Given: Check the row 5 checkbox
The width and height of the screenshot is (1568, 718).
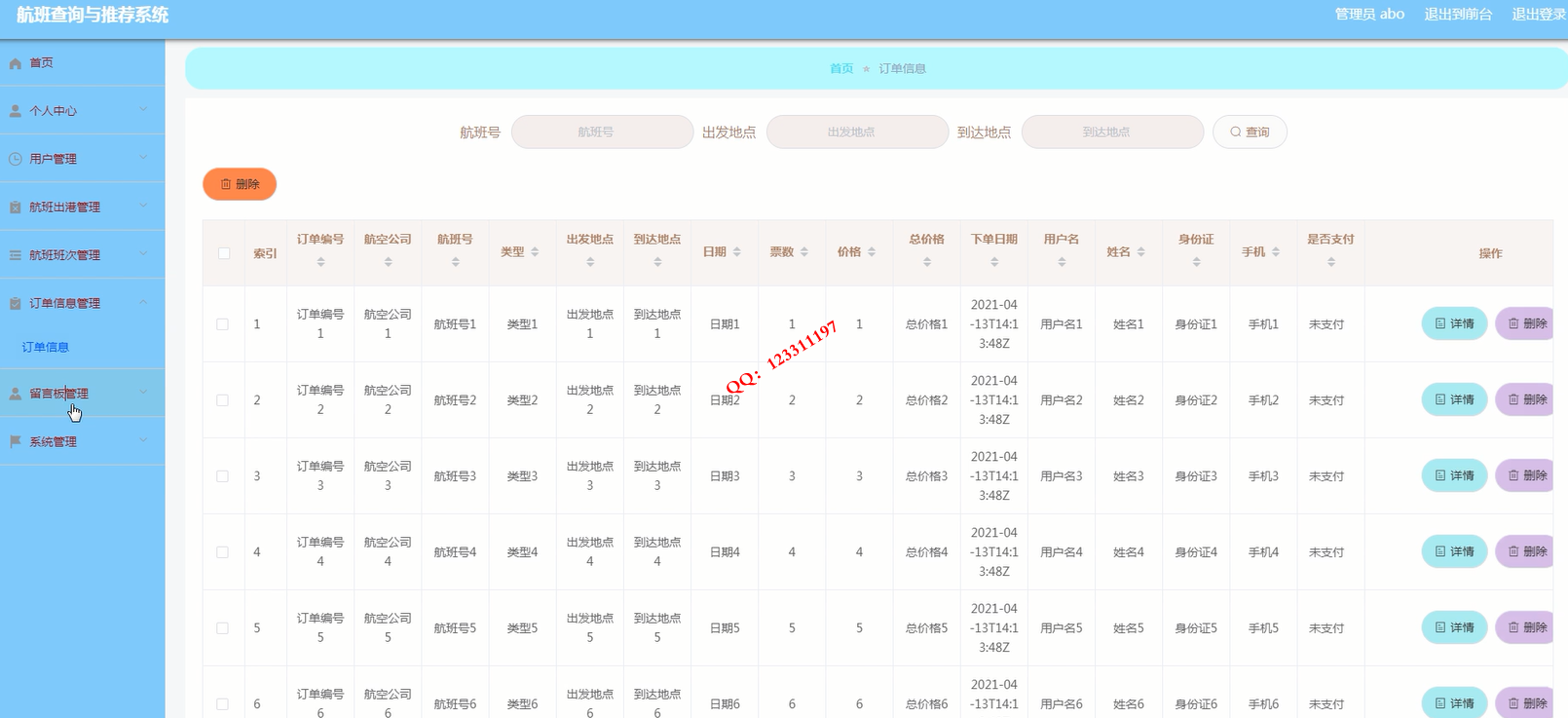Looking at the screenshot, I should click(223, 628).
